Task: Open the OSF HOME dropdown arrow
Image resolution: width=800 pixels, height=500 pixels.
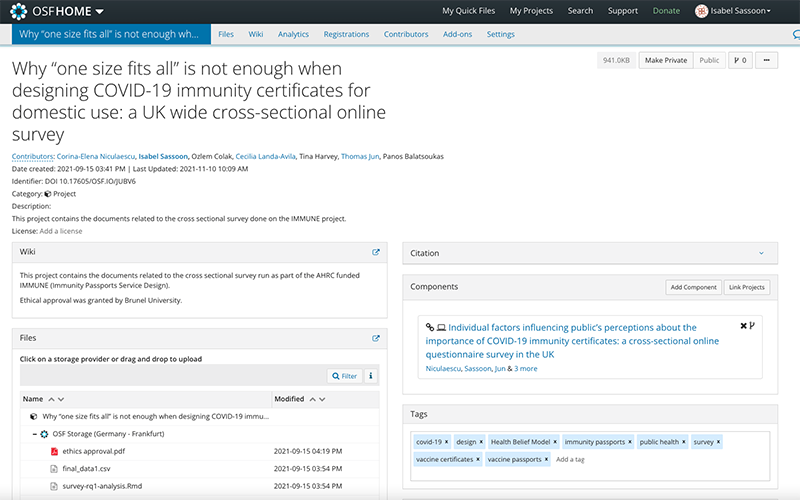Action: [99, 12]
